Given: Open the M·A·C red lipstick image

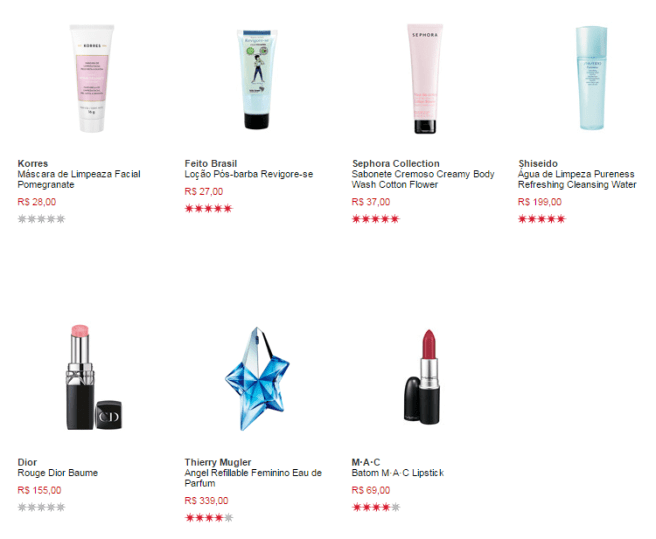Looking at the screenshot, I should click(423, 377).
